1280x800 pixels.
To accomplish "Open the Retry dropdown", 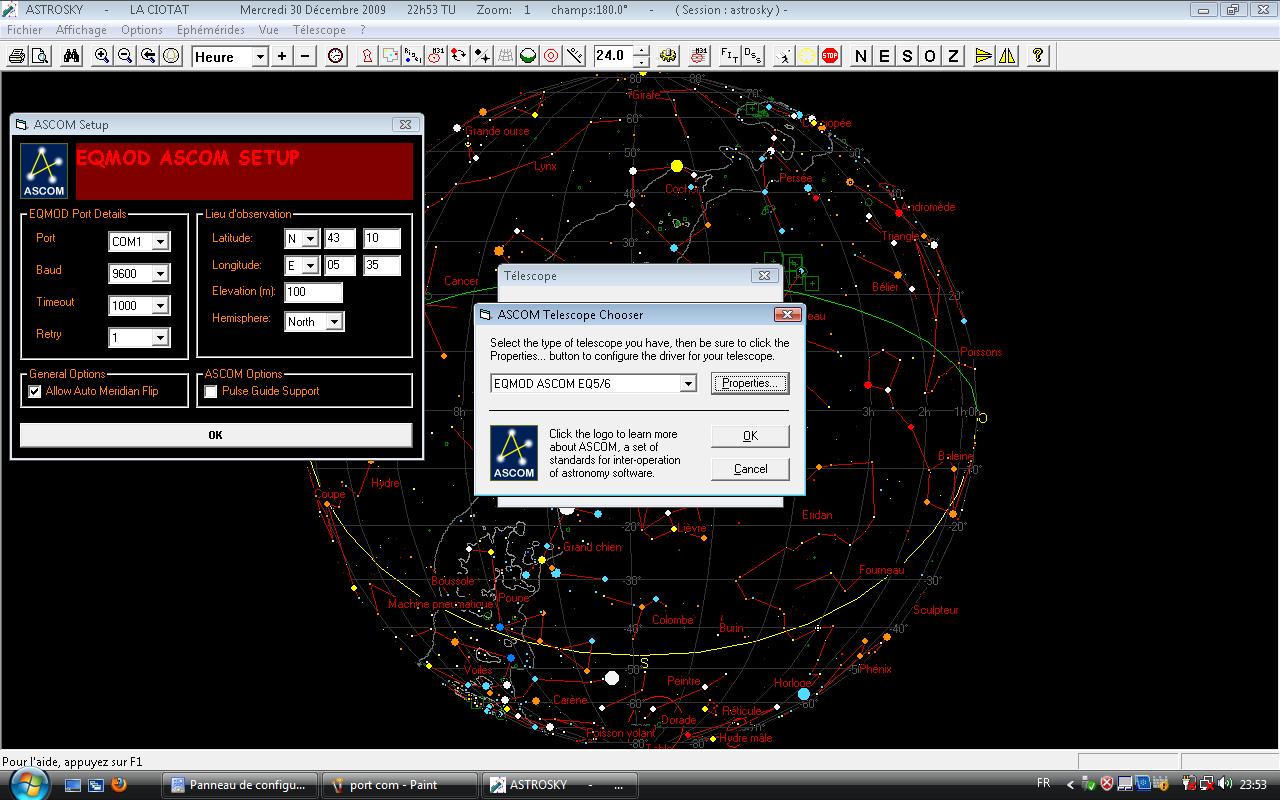I will pos(160,338).
